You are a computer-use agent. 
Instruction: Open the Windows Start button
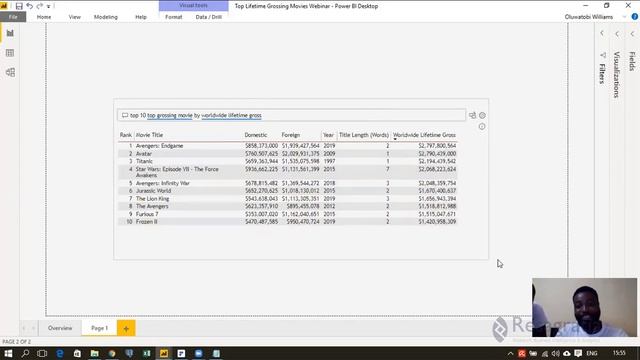(8, 353)
